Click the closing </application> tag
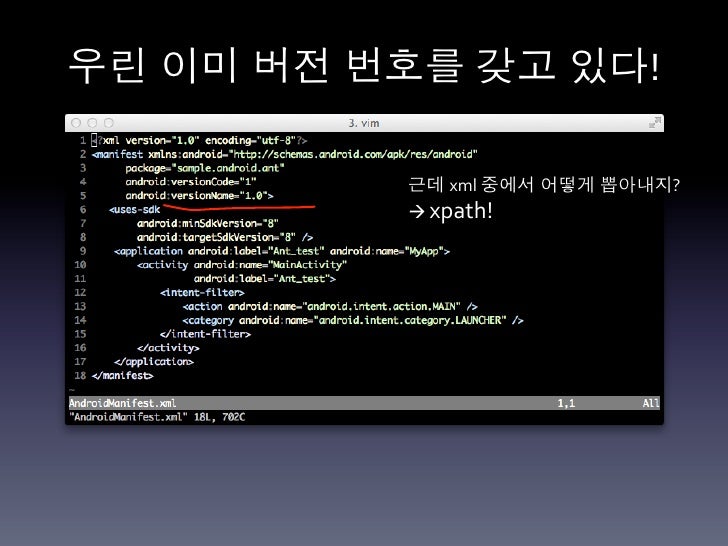 [154, 362]
